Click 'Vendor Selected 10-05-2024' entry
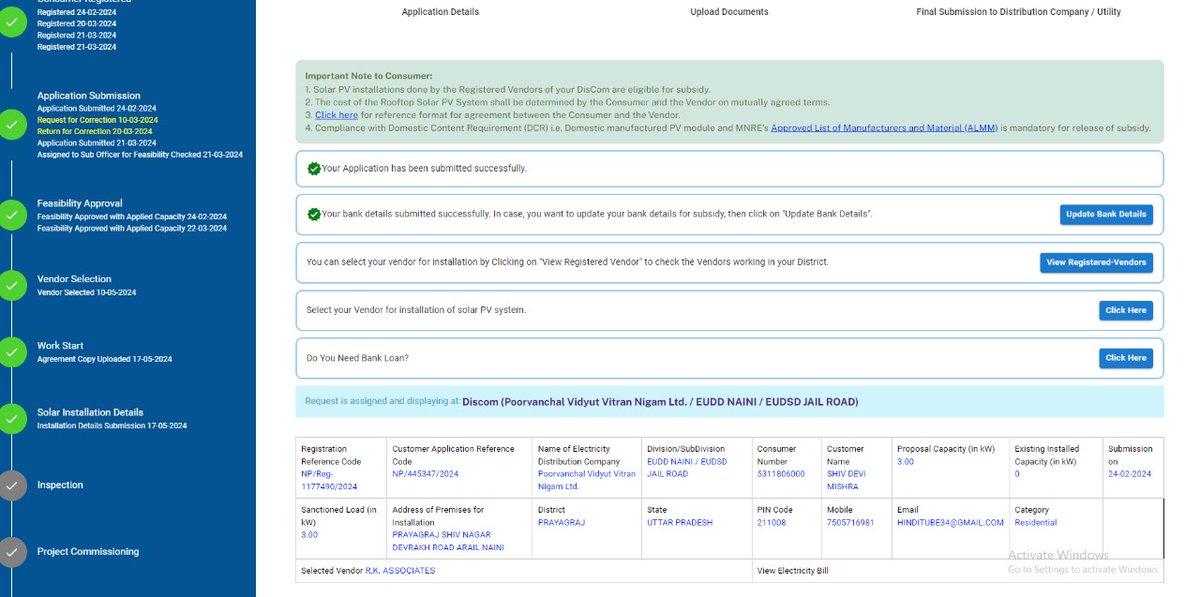This screenshot has width=1200, height=597. pos(86,292)
